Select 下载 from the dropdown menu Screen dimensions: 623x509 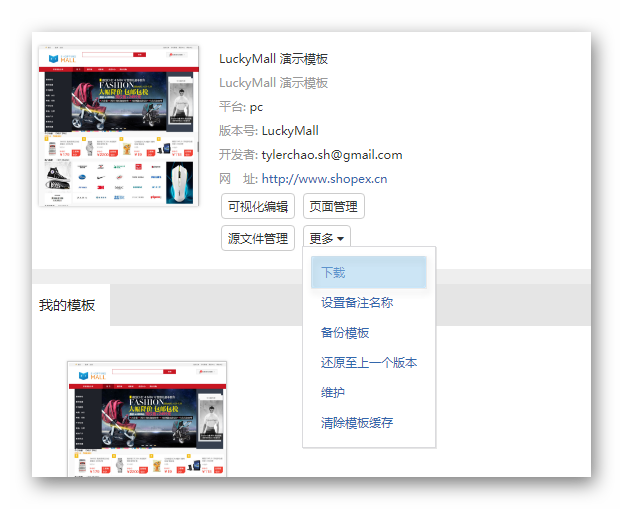click(x=369, y=272)
